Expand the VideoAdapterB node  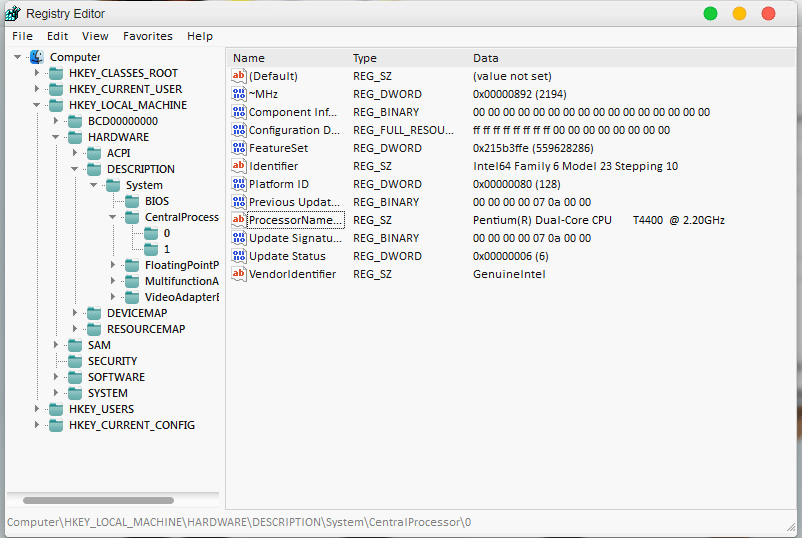click(x=113, y=297)
